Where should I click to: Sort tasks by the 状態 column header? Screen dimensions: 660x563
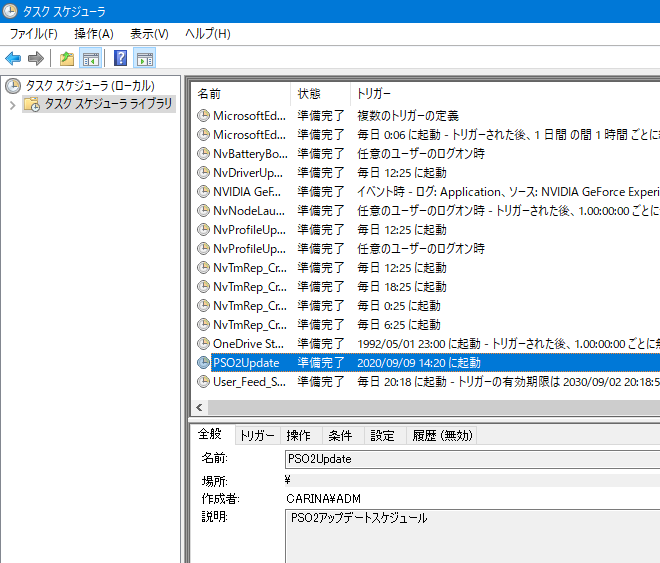pos(320,94)
